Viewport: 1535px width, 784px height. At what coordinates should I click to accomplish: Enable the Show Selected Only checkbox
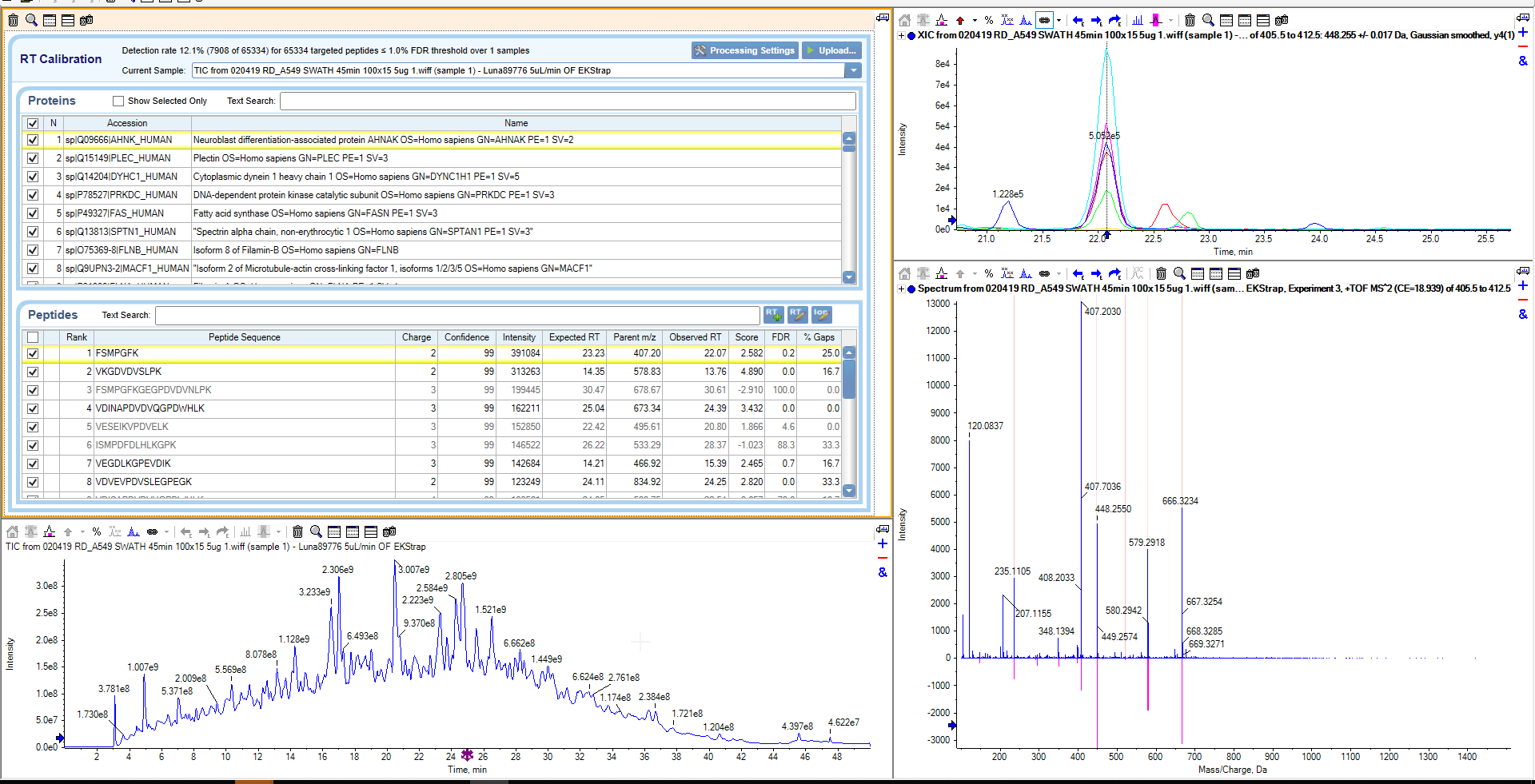click(x=118, y=101)
